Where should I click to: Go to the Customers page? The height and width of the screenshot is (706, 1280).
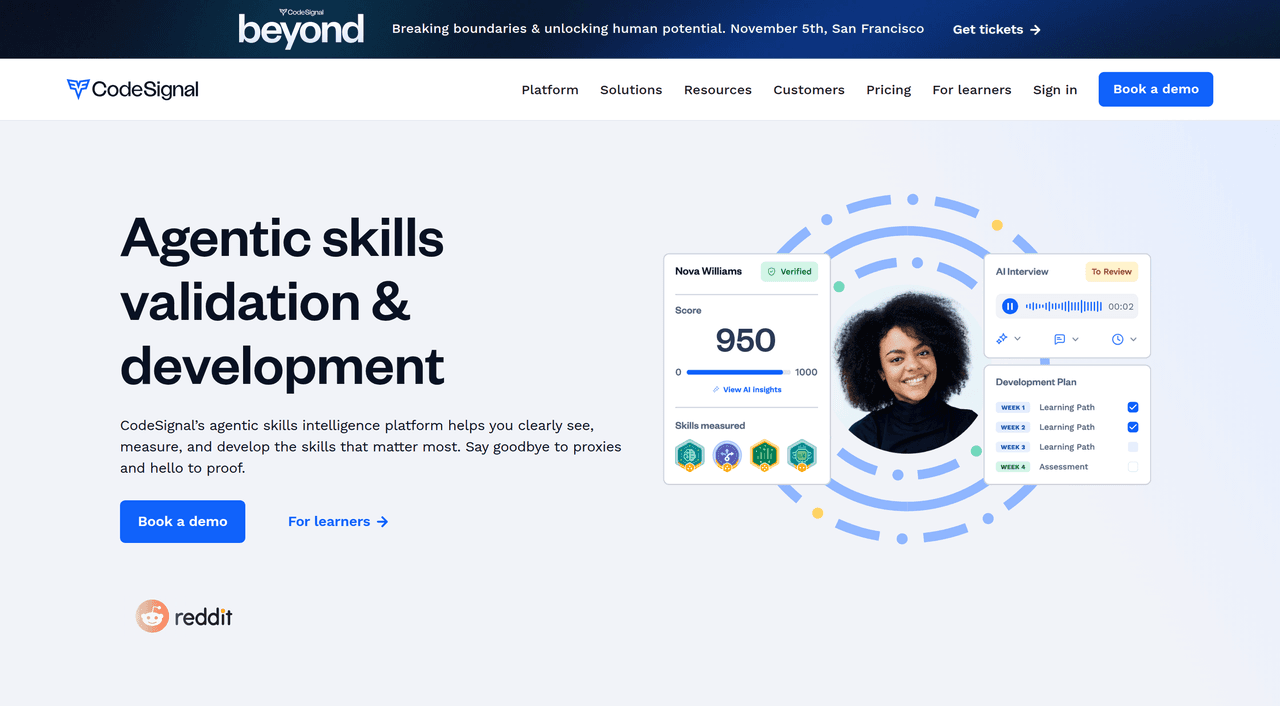click(x=809, y=90)
